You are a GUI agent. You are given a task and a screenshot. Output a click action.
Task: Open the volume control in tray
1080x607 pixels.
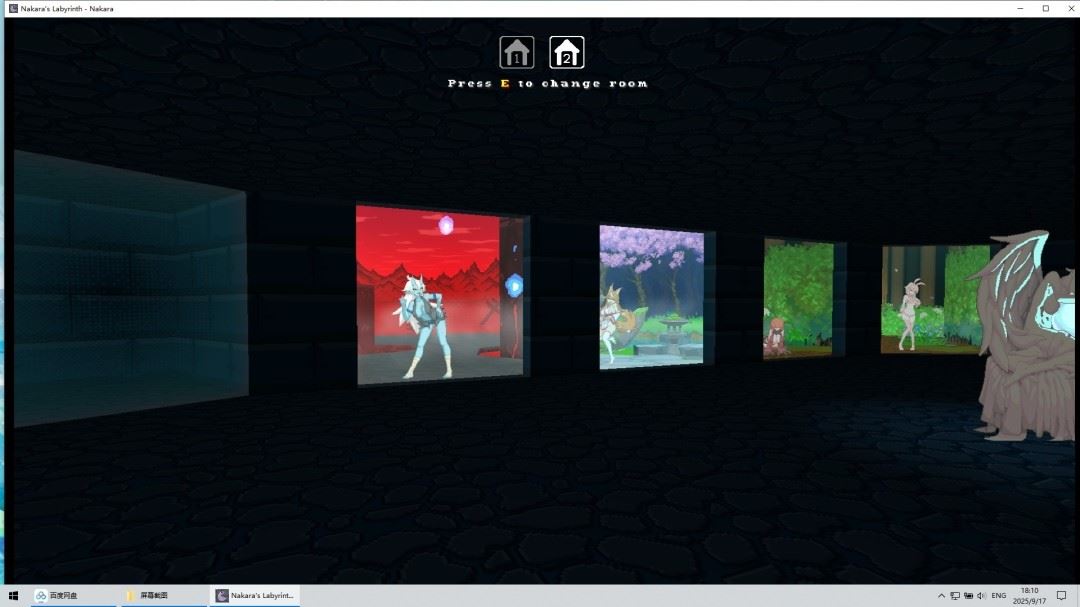point(981,596)
